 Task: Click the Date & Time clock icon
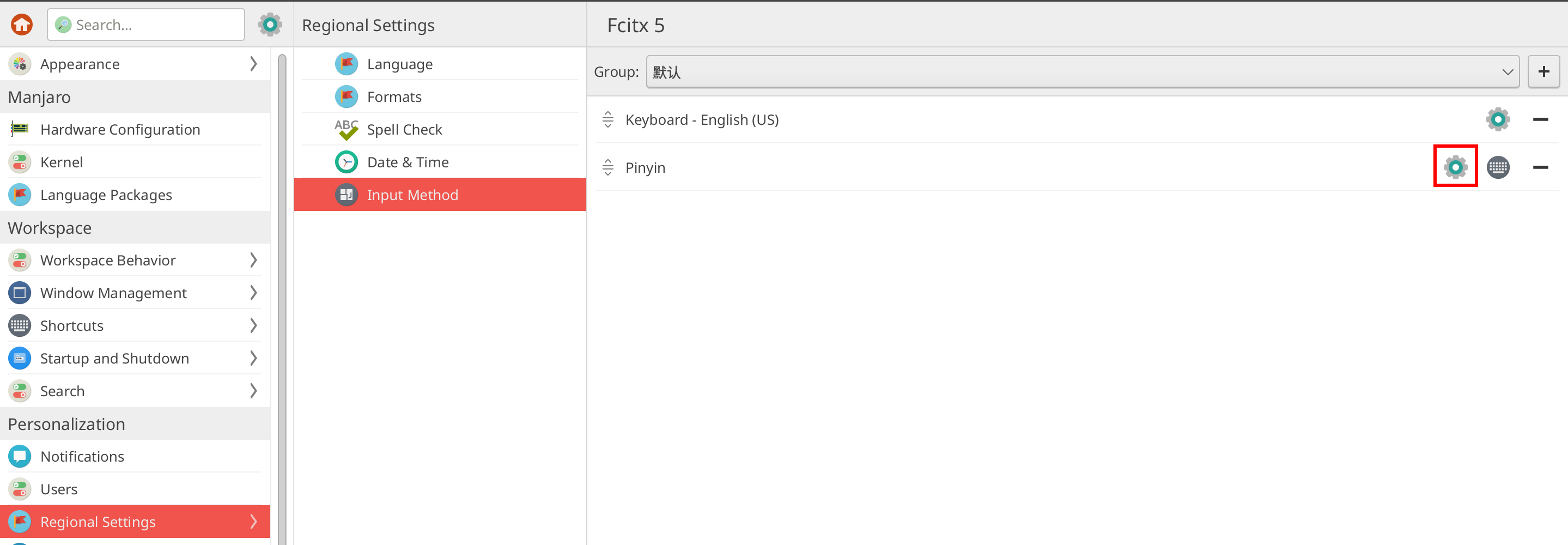[x=347, y=162]
